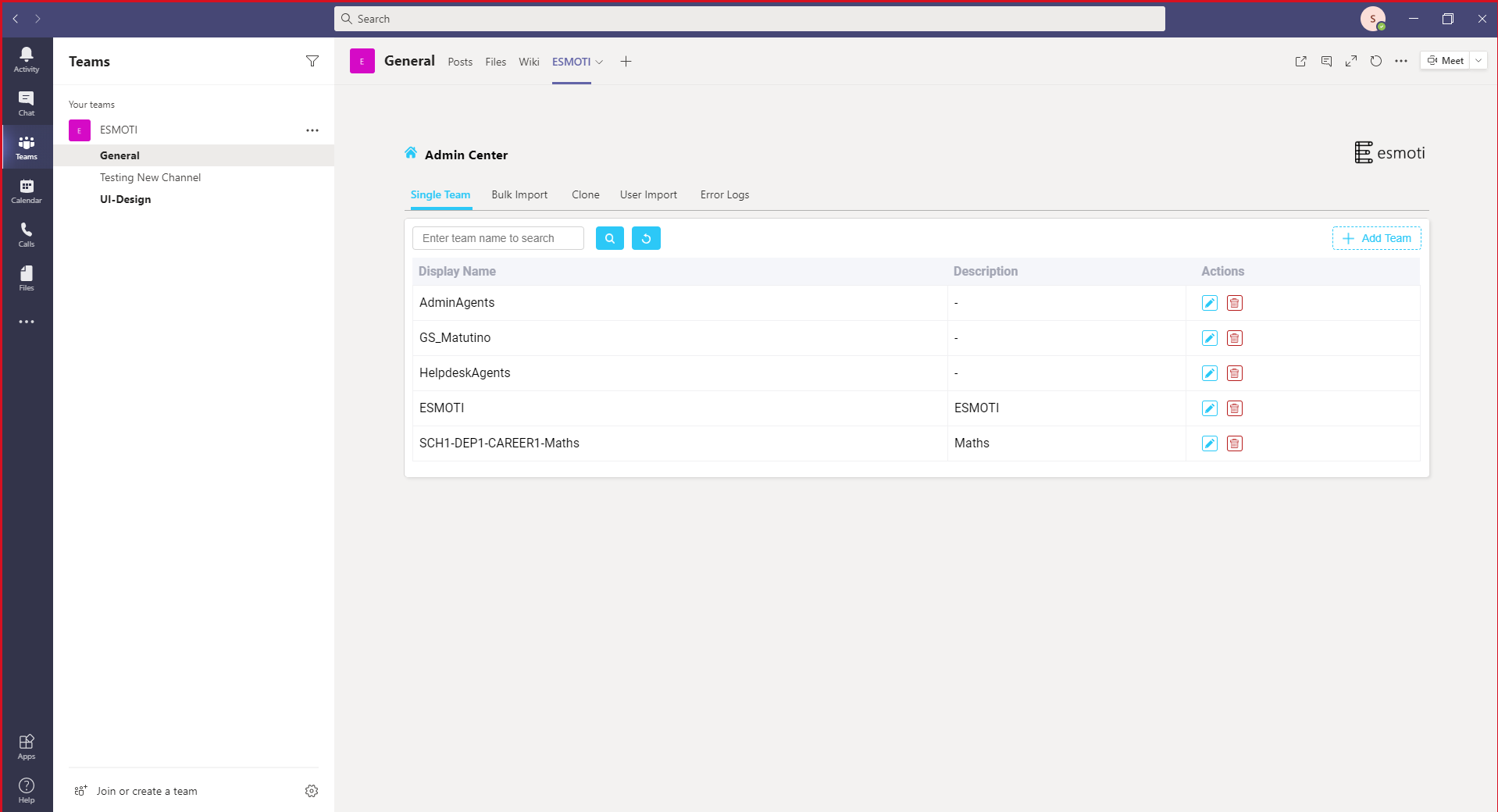Viewport: 1498px width, 812px height.
Task: Open the Activity feed
Action: (x=27, y=59)
